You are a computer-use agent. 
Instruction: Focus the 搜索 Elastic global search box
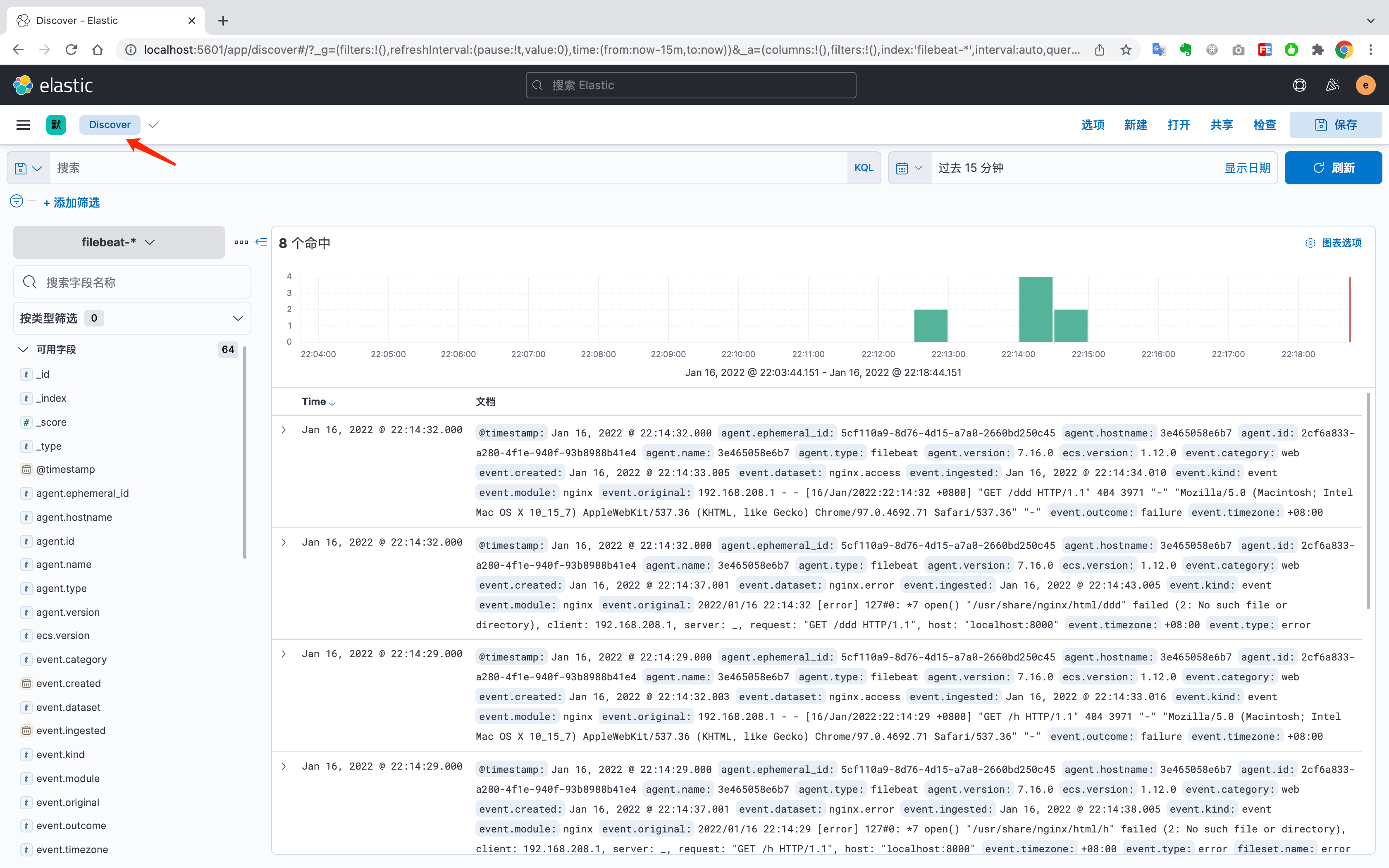pos(690,85)
